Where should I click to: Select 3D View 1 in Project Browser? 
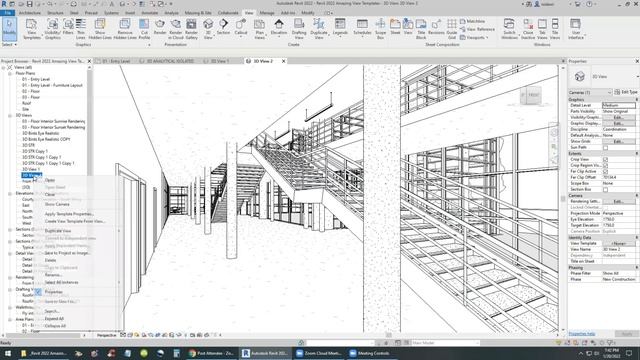tap(31, 169)
